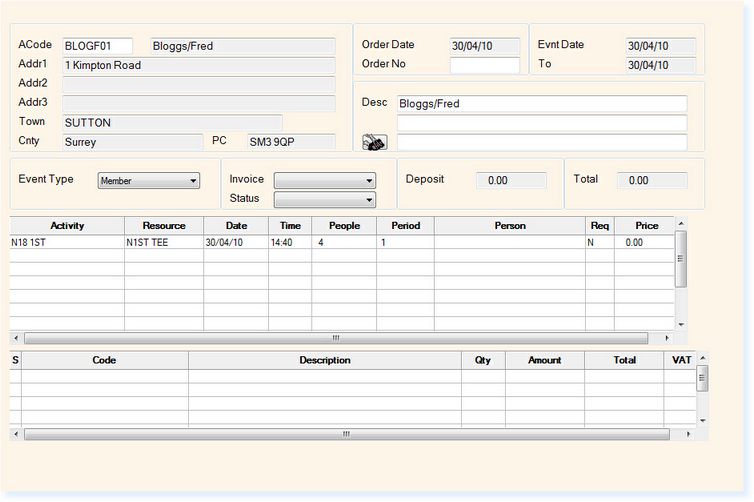Click the N1ST TEE resource cell
The width and height of the screenshot is (754, 502).
163,242
